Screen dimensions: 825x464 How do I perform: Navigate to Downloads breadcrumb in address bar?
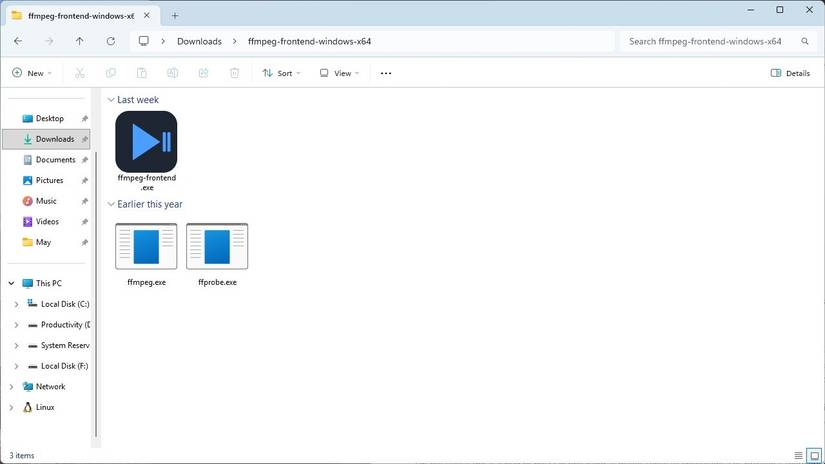coord(199,41)
